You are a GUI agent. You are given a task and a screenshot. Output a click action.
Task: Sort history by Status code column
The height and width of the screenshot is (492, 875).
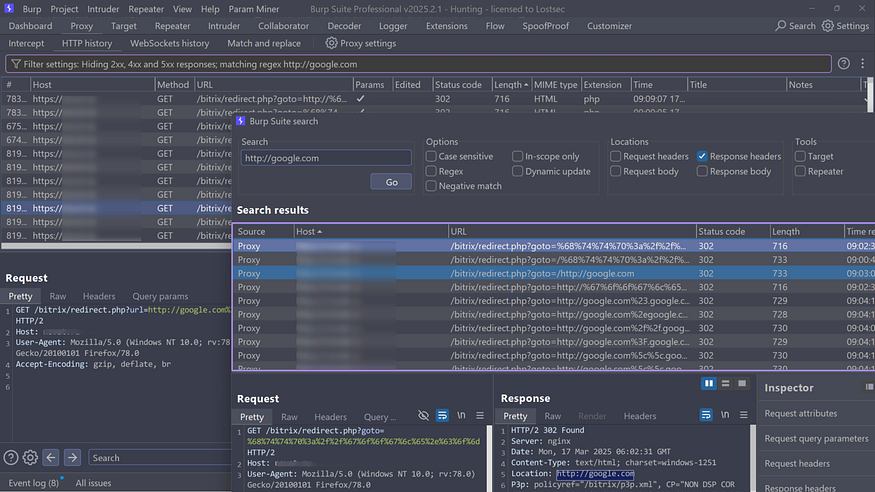(462, 85)
